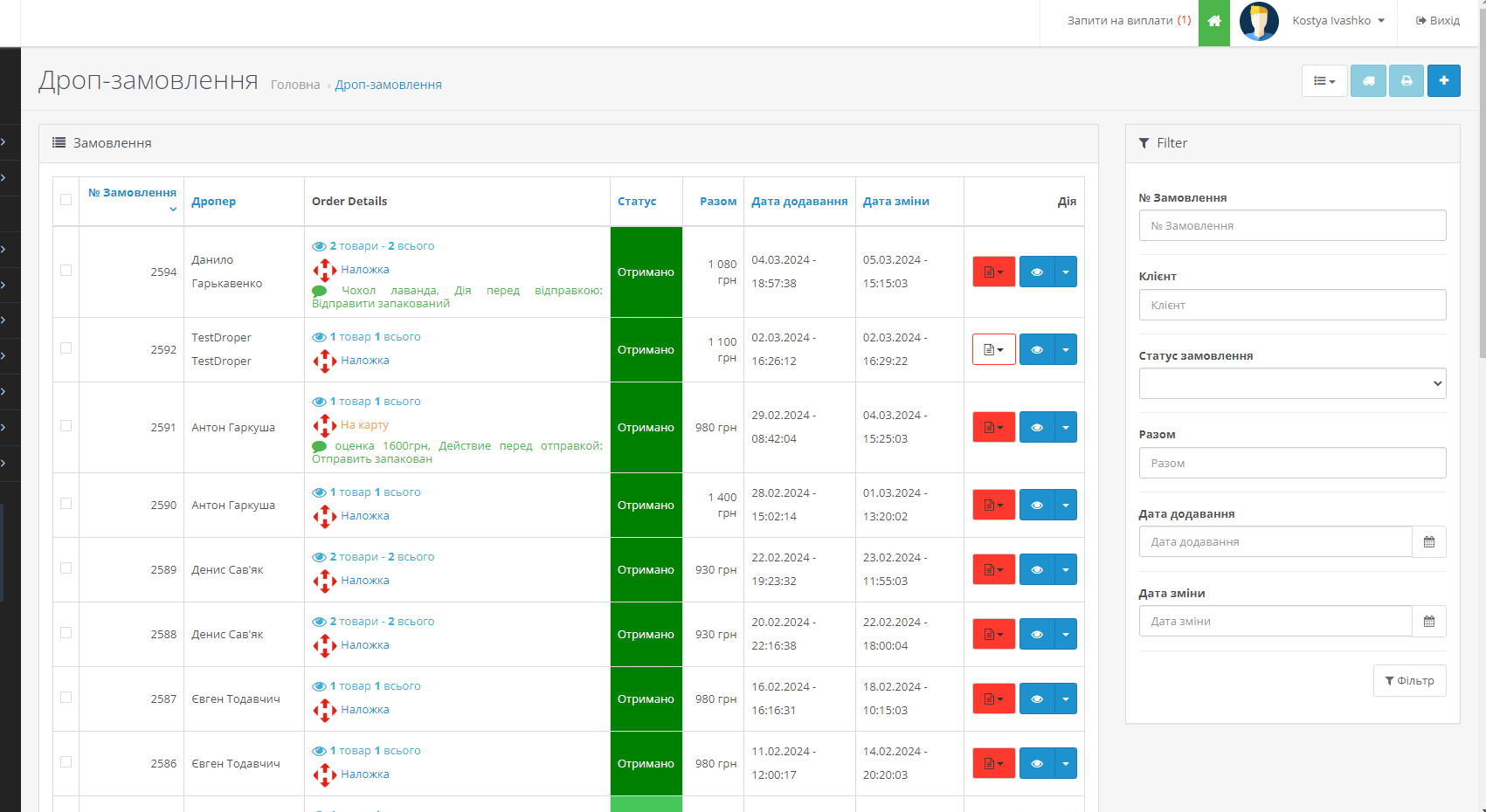Open document menu for order 2592
Image resolution: width=1486 pixels, height=812 pixels.
(993, 350)
